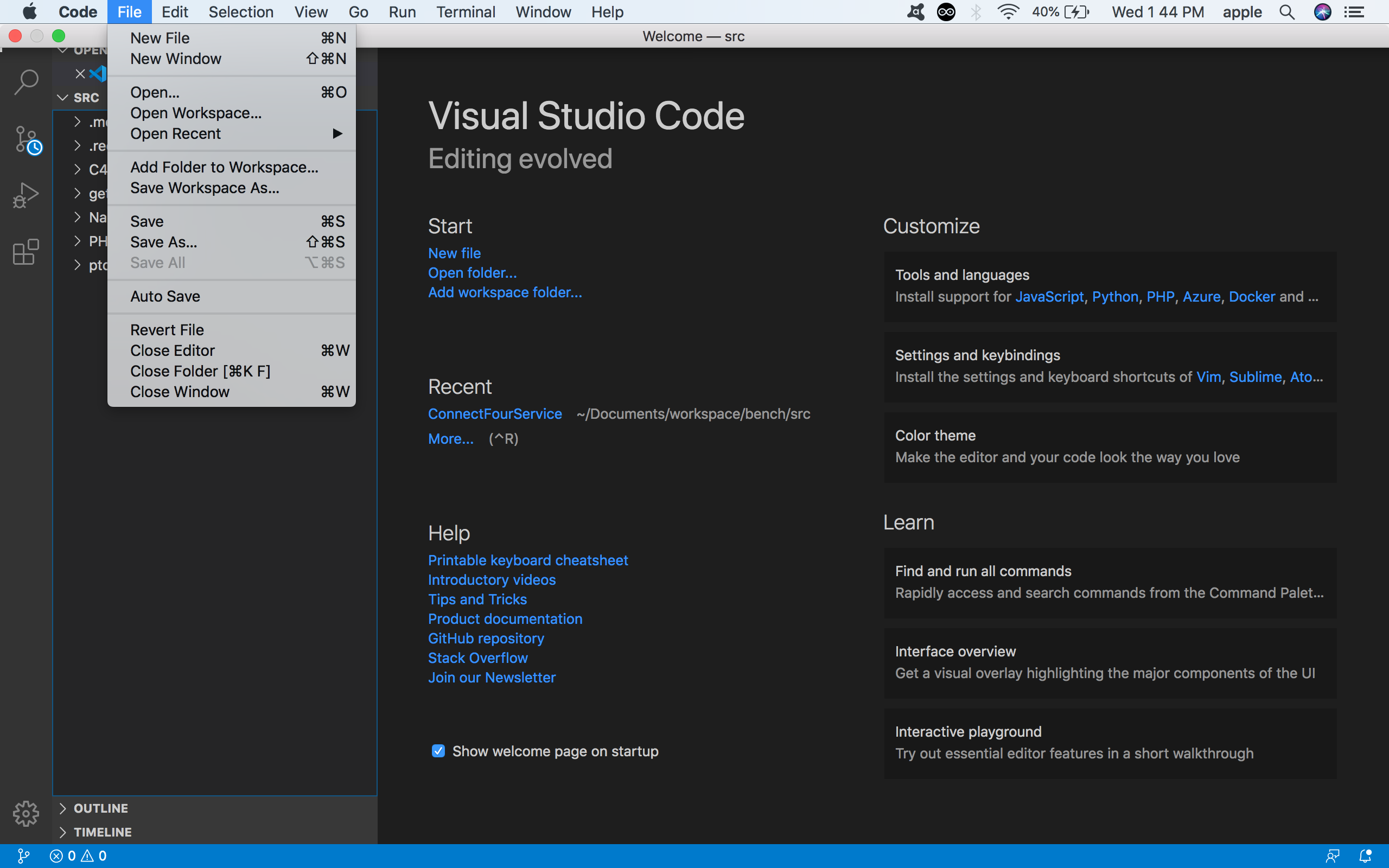Viewport: 1389px width, 868px height.
Task: Collapse the Open Editors section
Action: coord(63,50)
